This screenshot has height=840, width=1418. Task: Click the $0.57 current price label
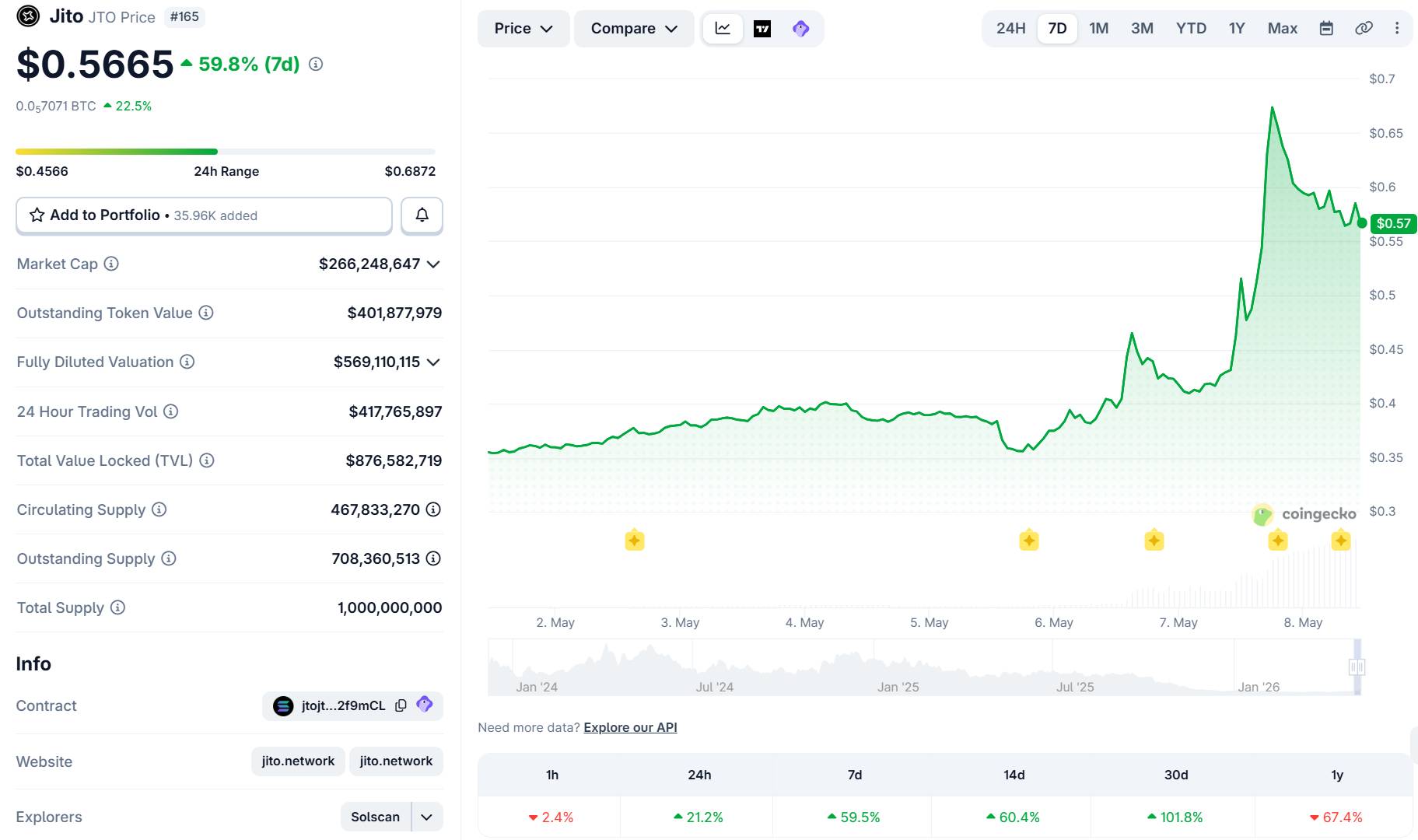1393,223
